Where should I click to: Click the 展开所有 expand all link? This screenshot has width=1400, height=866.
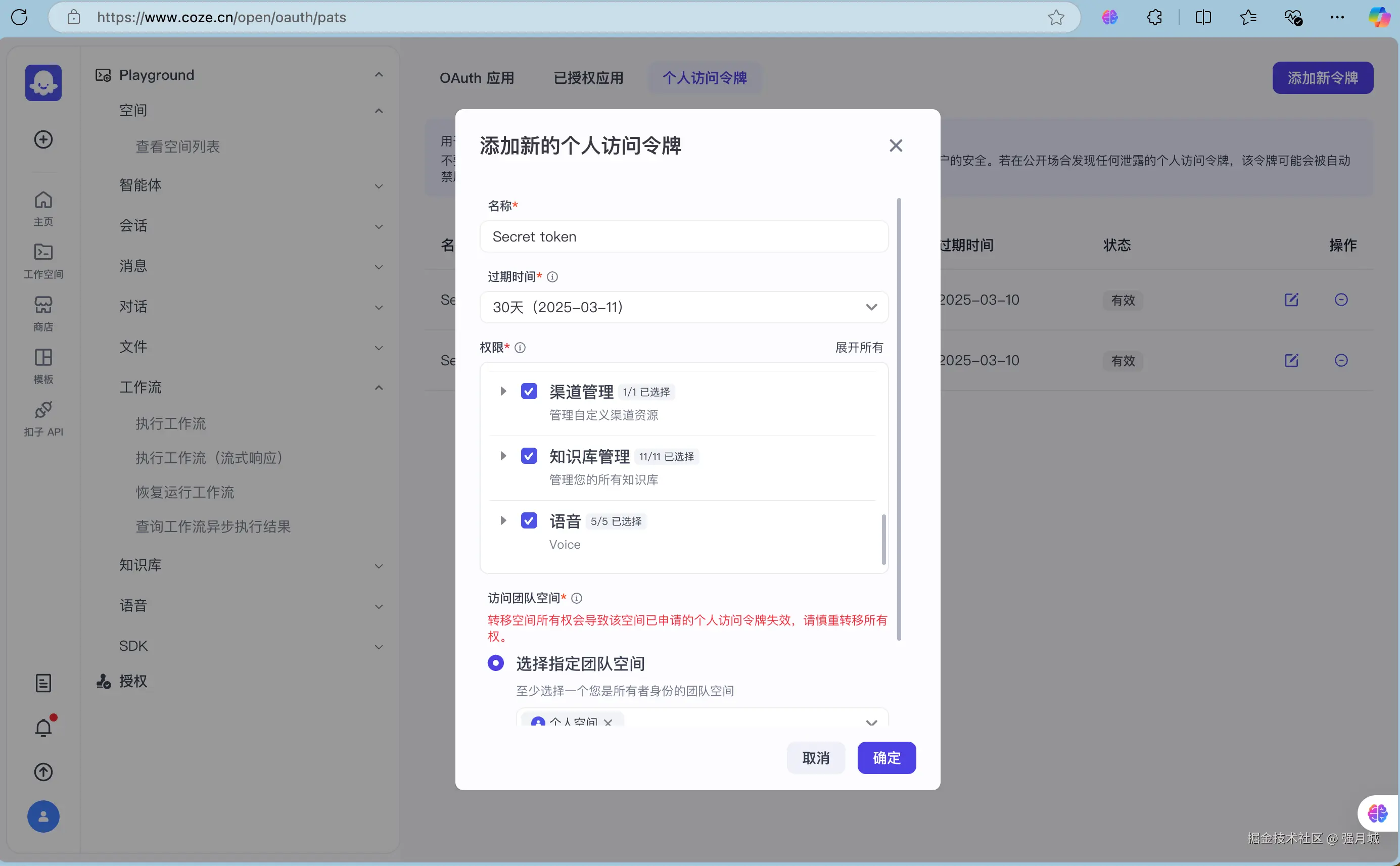coord(859,348)
